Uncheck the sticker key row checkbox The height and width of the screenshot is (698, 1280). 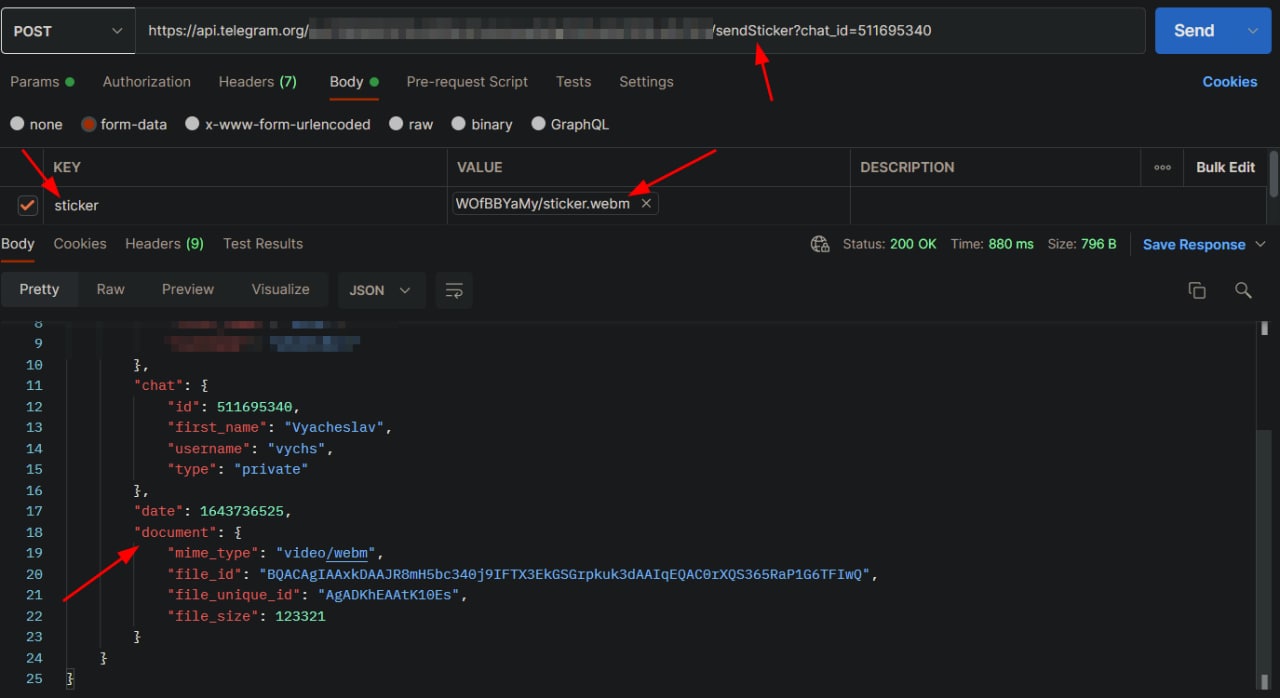pyautogui.click(x=28, y=205)
